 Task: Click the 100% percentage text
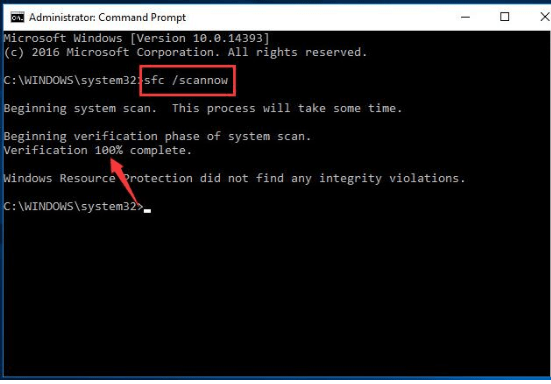(x=109, y=150)
